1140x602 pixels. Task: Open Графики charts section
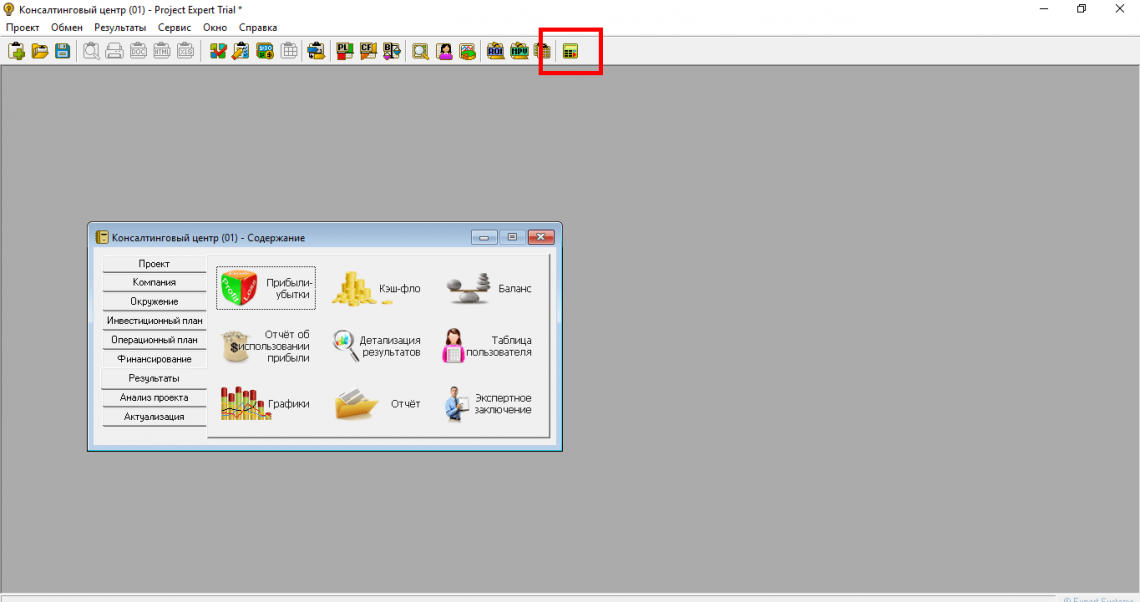pos(266,404)
